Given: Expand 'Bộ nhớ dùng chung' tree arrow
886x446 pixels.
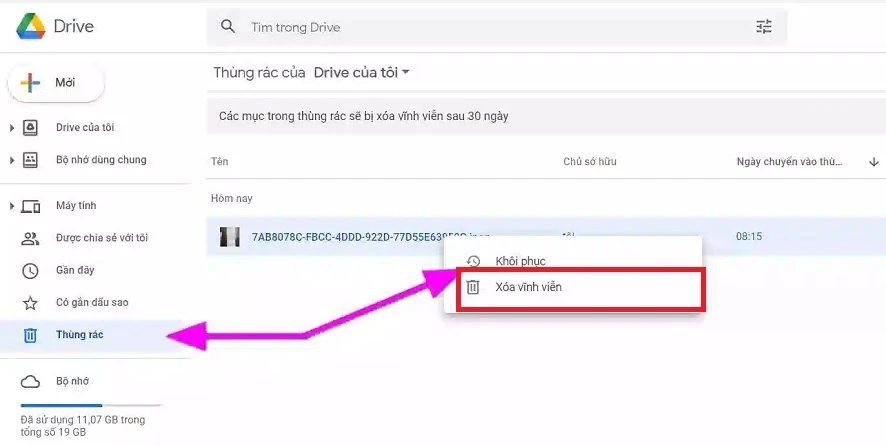Looking at the screenshot, I should pyautogui.click(x=11, y=161).
